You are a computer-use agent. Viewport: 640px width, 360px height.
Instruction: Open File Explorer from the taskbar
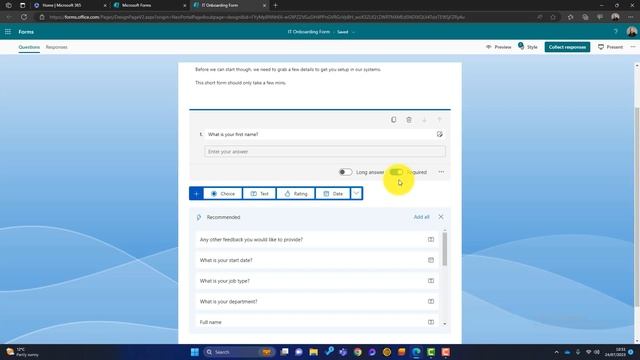(313, 352)
